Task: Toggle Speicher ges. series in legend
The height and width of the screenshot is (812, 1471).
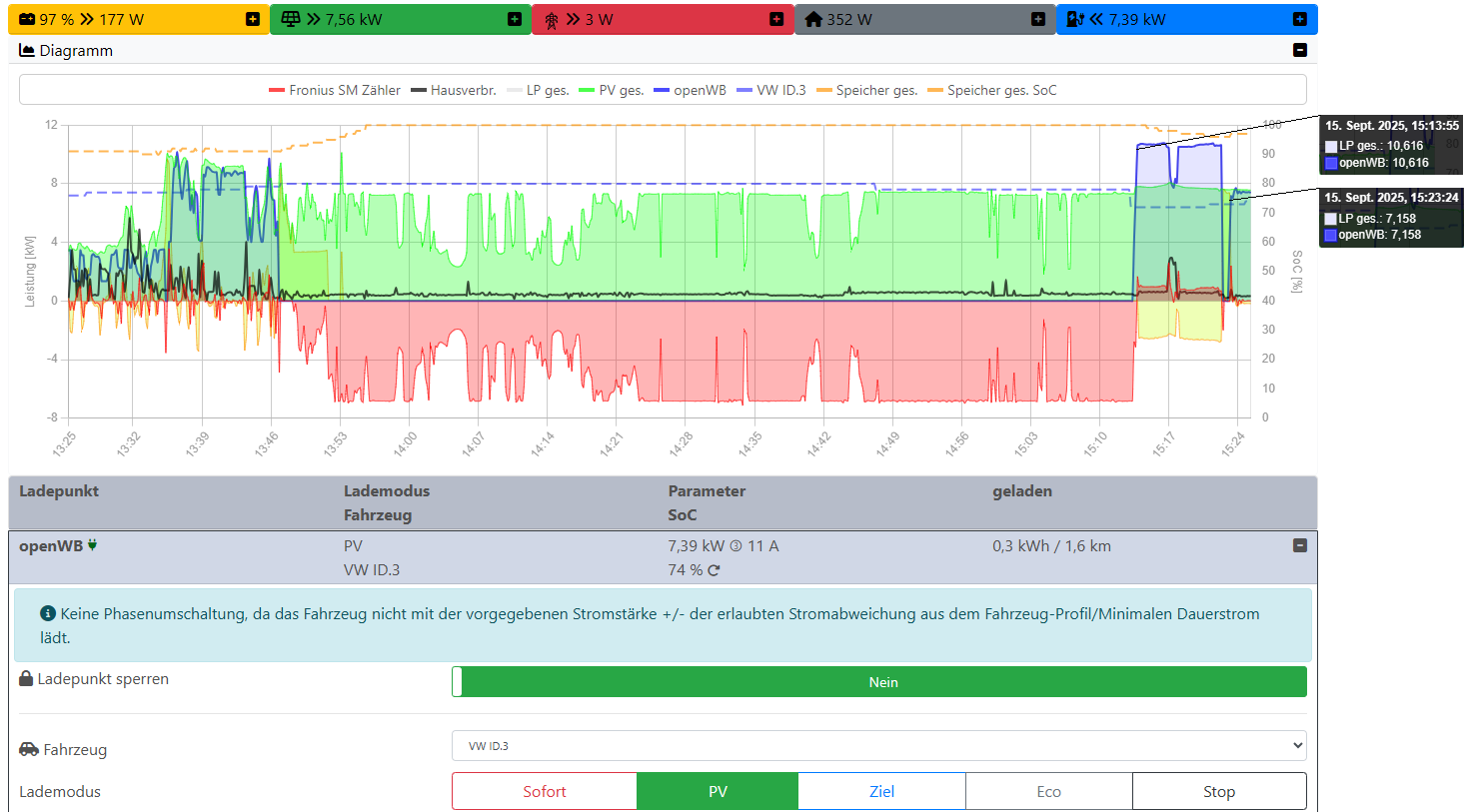Action: tap(866, 90)
